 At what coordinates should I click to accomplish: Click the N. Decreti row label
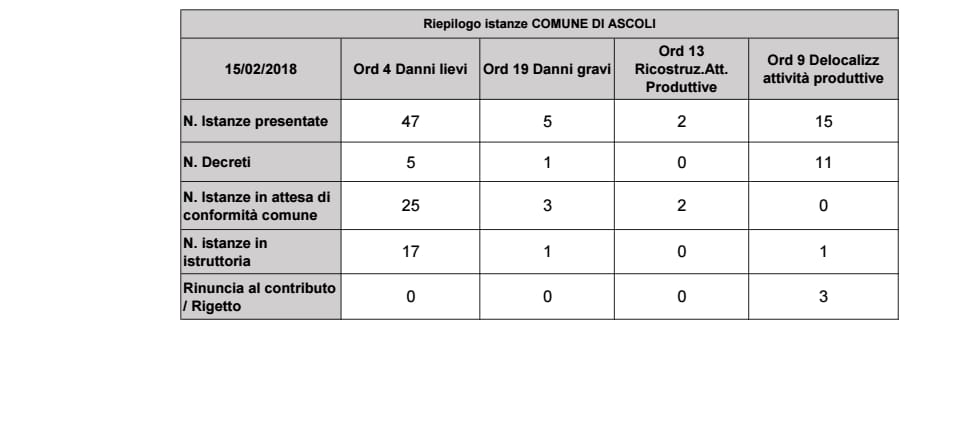[217, 162]
